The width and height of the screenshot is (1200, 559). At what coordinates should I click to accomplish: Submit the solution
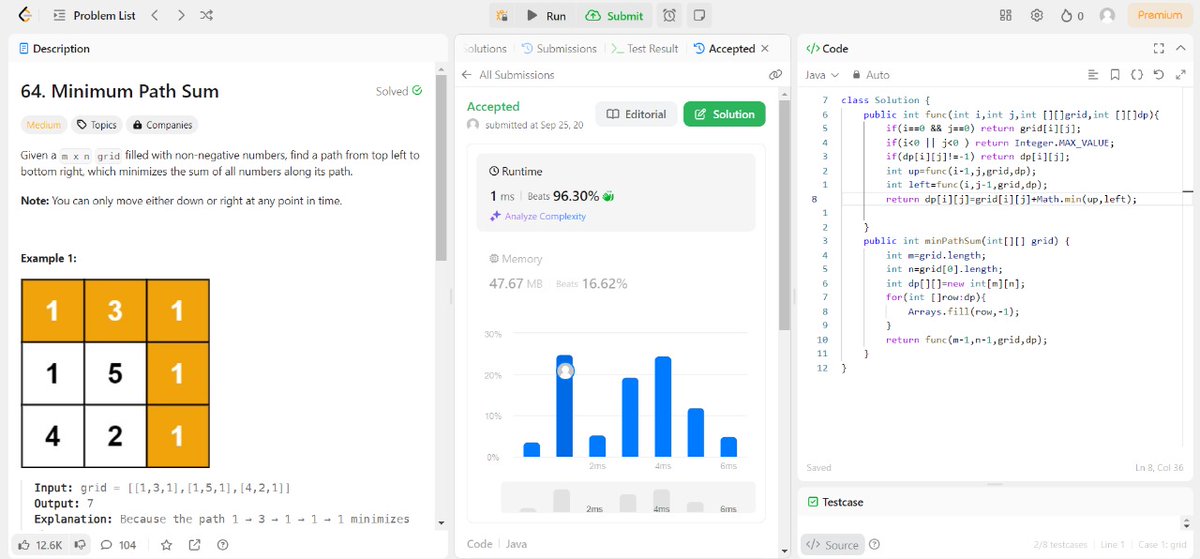tap(615, 16)
